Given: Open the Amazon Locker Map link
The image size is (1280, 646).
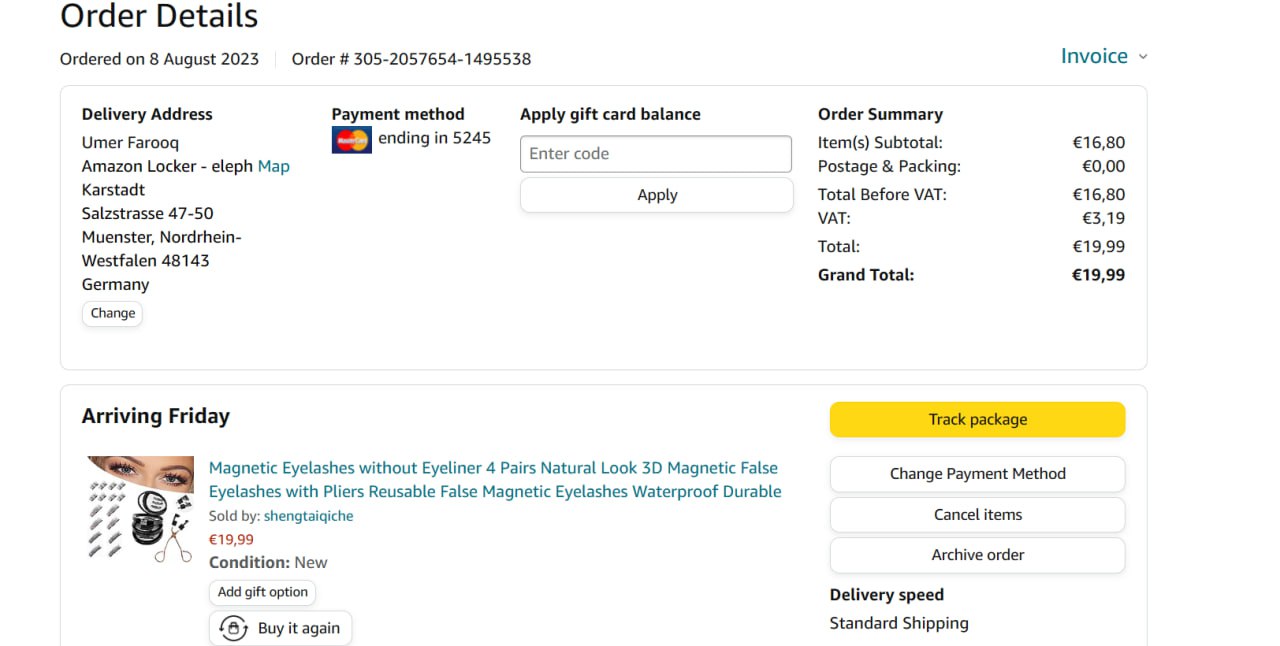Looking at the screenshot, I should pyautogui.click(x=273, y=166).
